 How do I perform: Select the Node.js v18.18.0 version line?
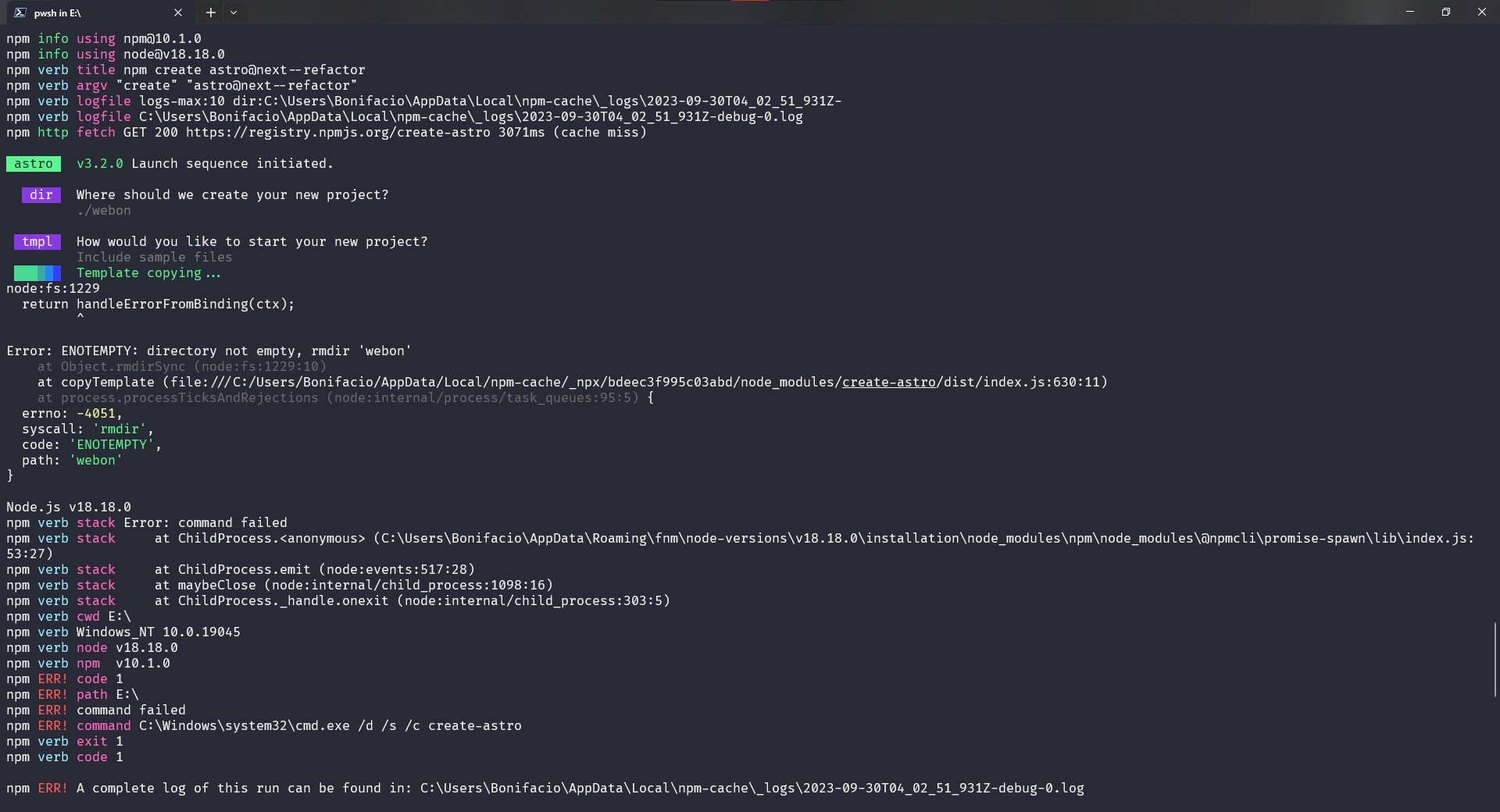click(69, 507)
